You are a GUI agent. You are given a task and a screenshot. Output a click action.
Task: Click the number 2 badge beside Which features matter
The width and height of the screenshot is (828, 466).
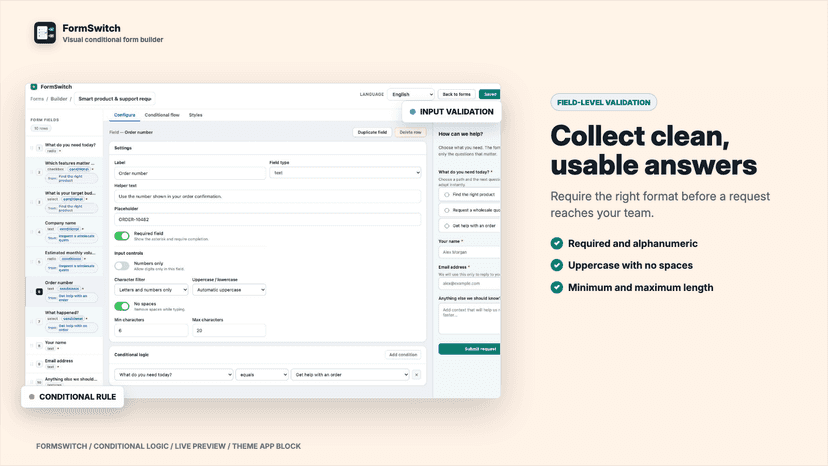[x=39, y=172]
